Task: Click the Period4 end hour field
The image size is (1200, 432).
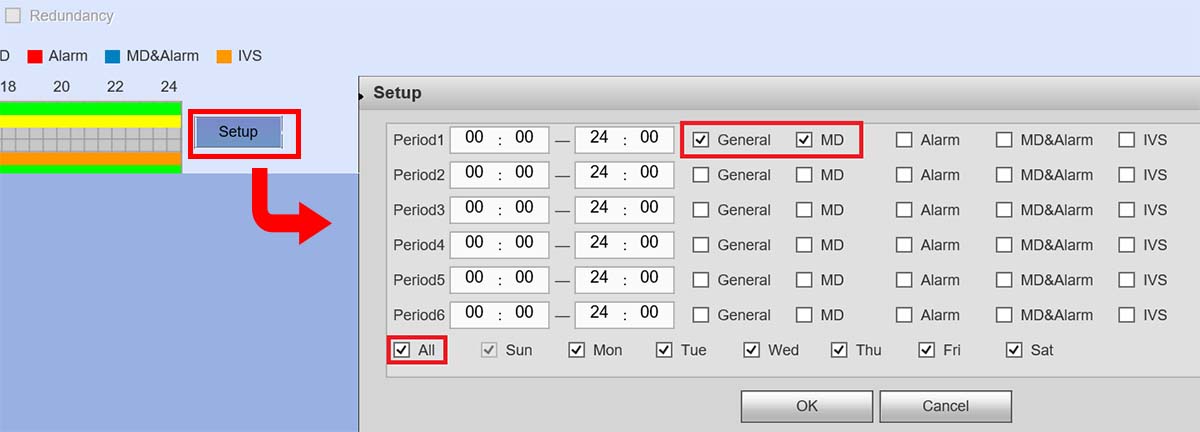Action: tap(599, 243)
